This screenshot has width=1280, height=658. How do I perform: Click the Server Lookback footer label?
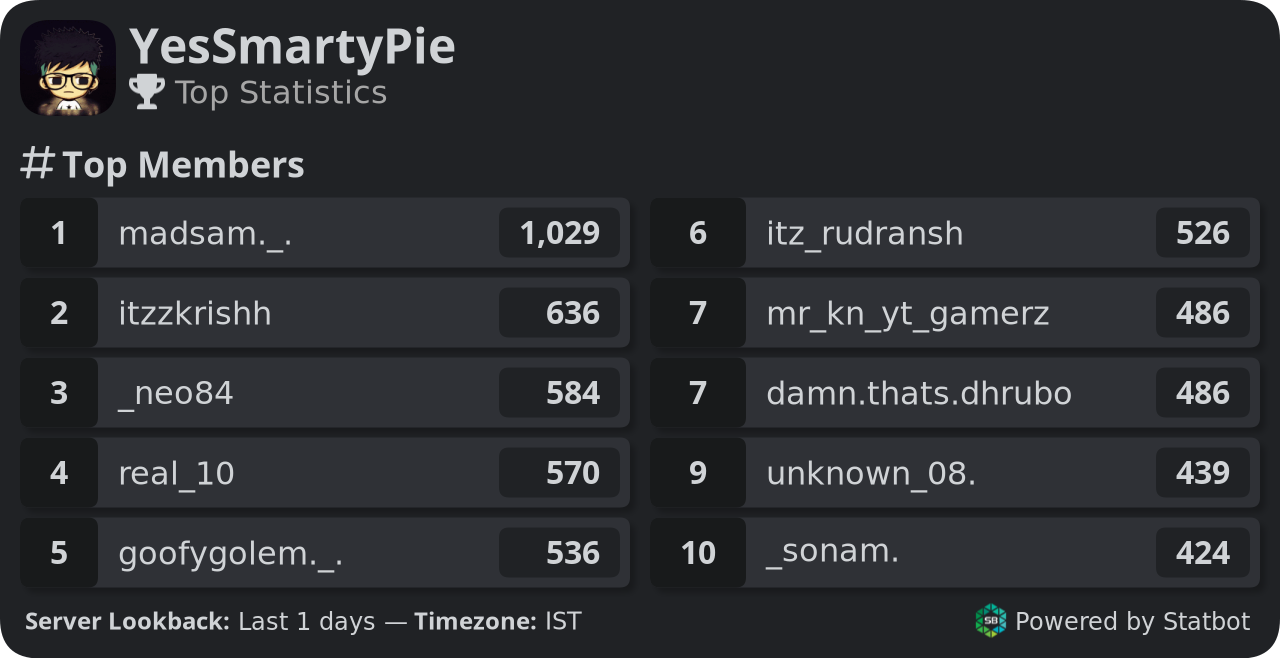[x=127, y=621]
